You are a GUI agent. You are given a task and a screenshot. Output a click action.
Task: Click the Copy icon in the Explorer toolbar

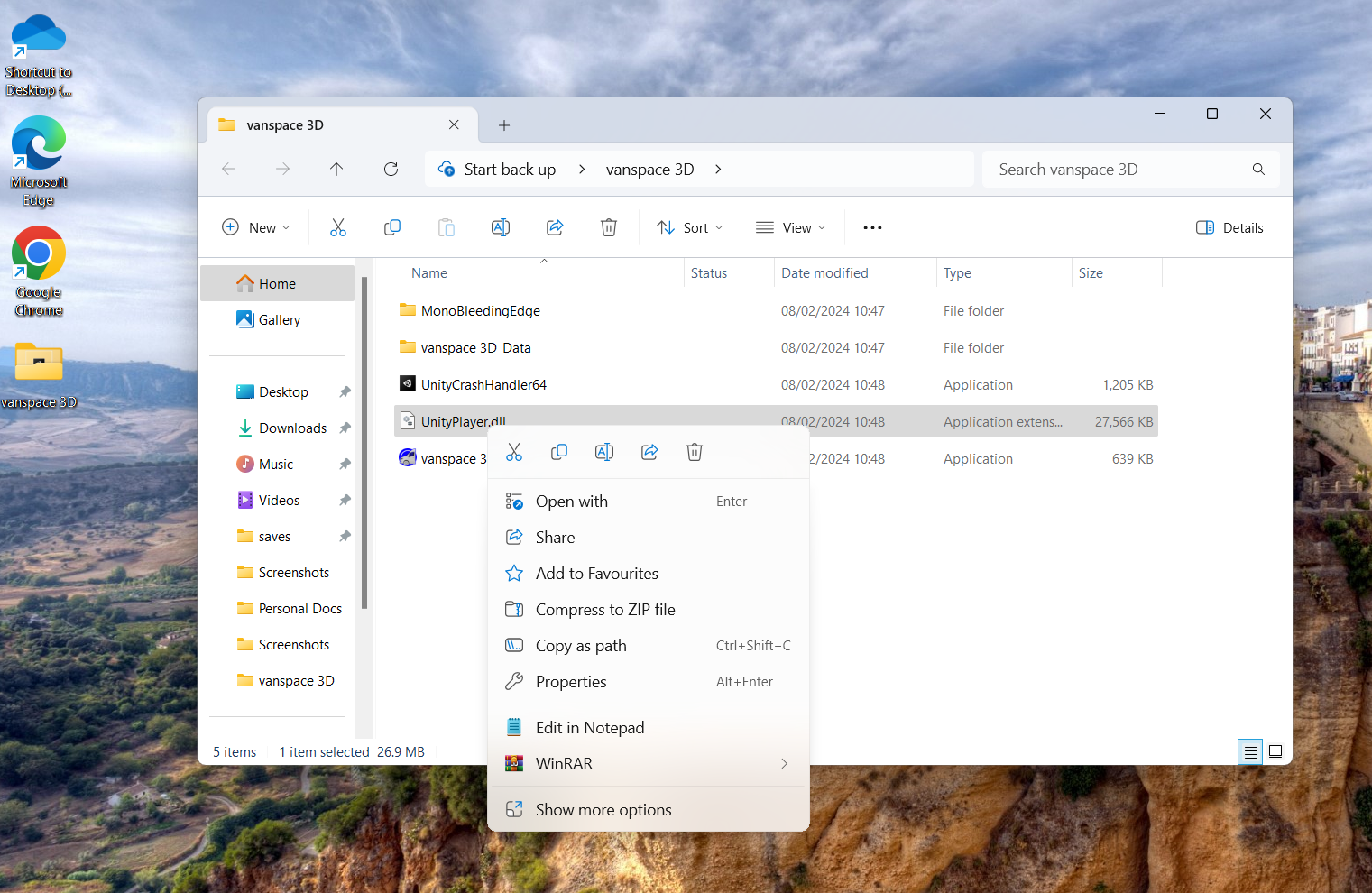pos(392,227)
